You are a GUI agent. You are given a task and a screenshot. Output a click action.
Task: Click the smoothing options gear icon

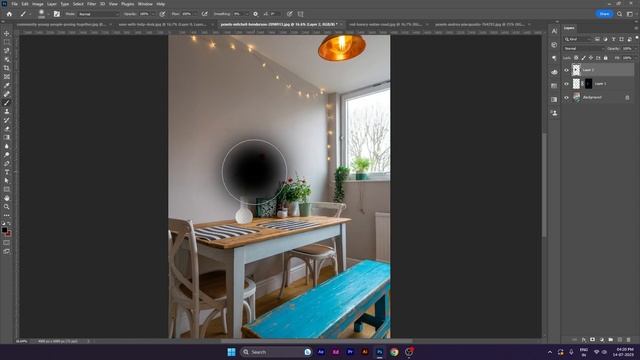click(256, 14)
